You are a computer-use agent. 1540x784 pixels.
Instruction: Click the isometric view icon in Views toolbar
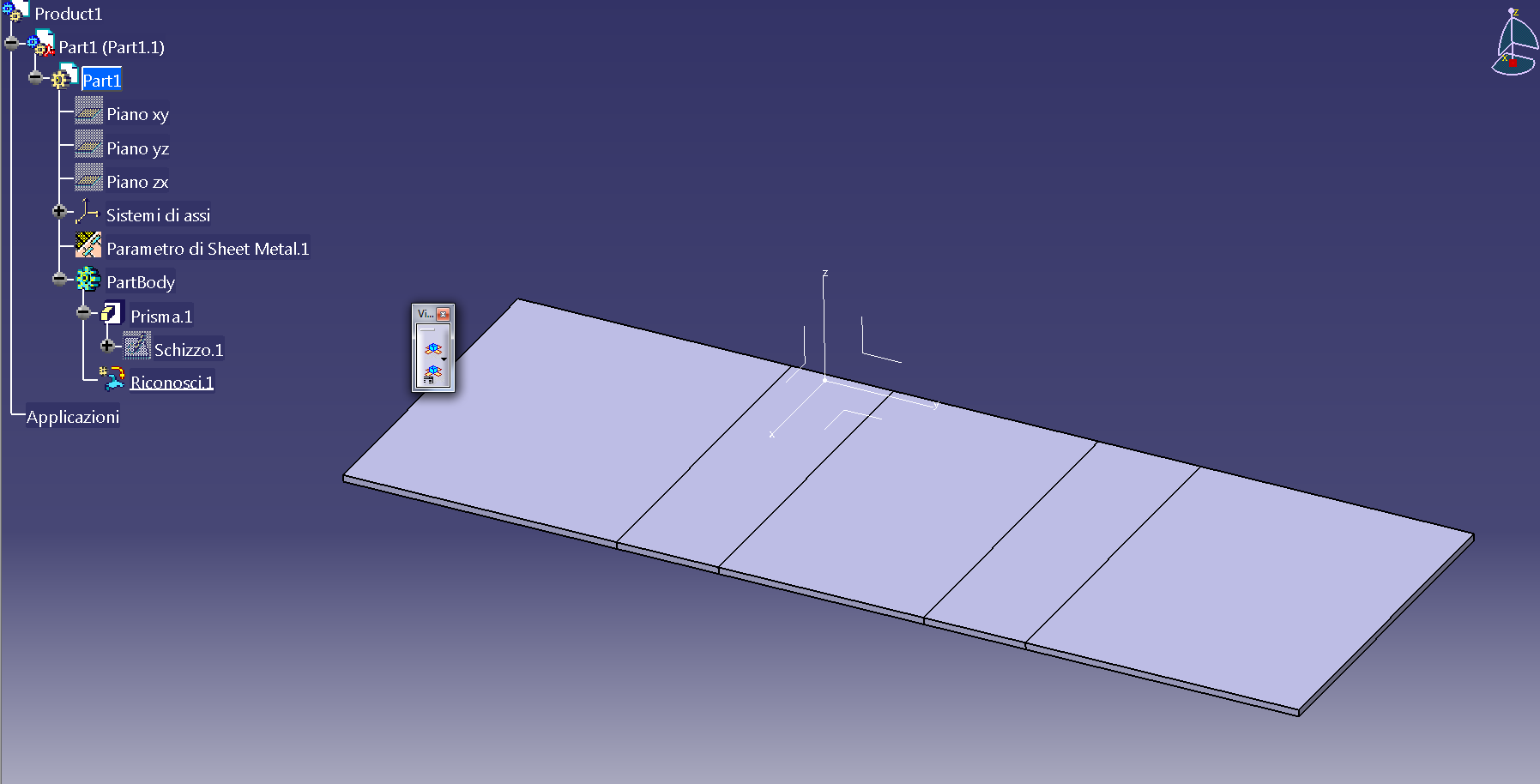[x=432, y=347]
